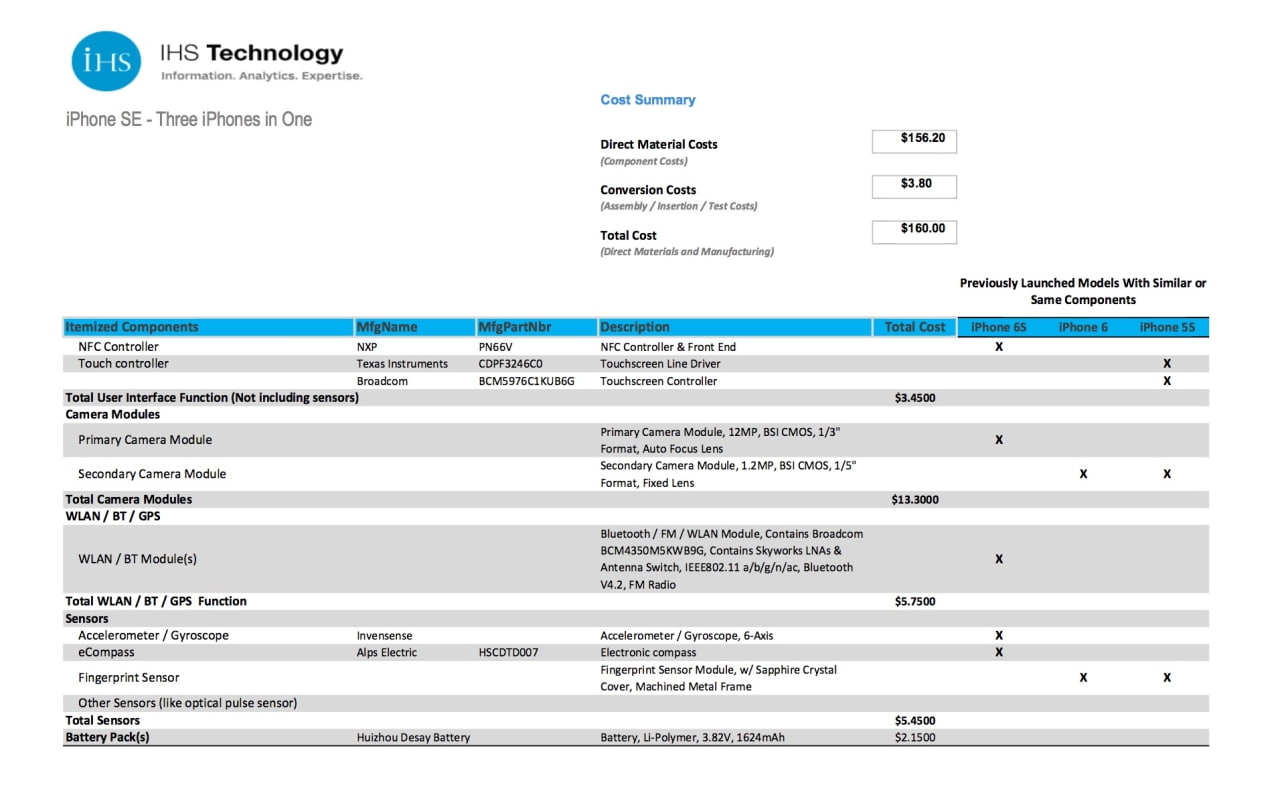Click the iPhone SE report title
This screenshot has width=1280, height=801.
pos(186,119)
